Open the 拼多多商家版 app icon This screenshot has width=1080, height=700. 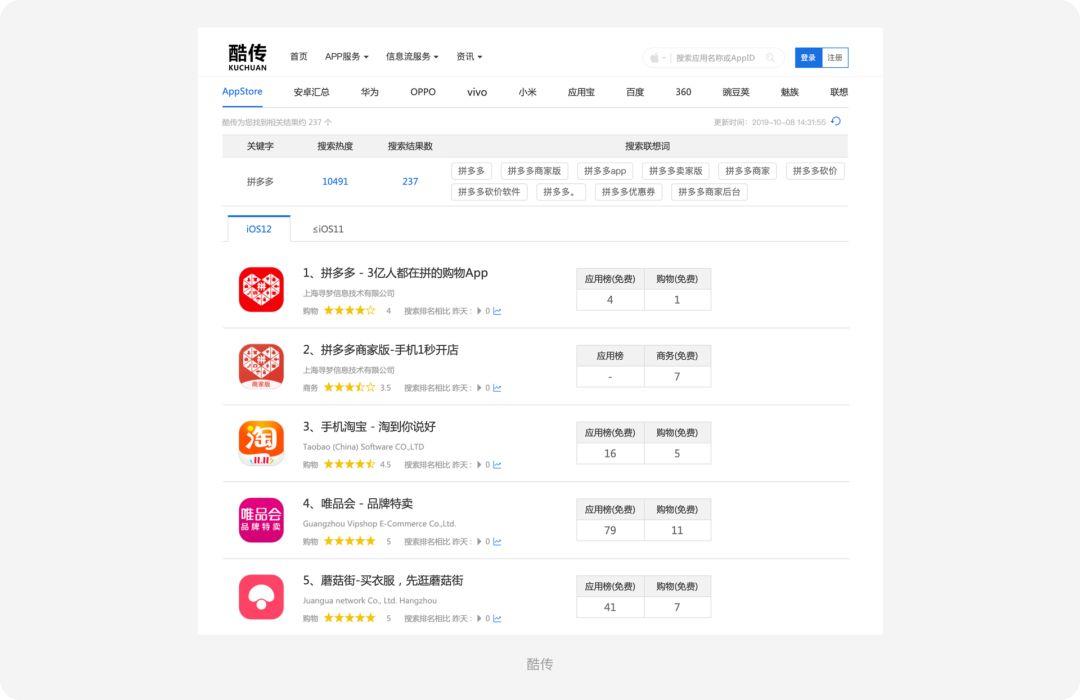coord(261,367)
